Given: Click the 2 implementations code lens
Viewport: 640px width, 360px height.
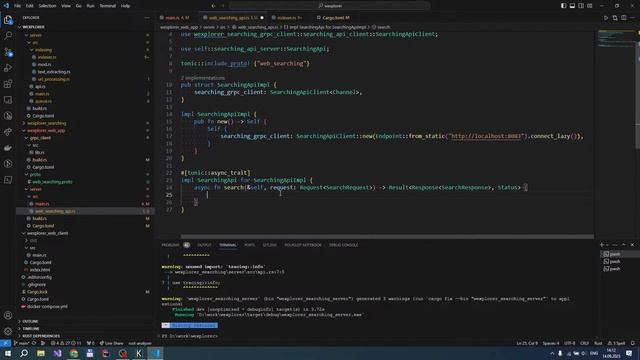Looking at the screenshot, I should [203, 78].
